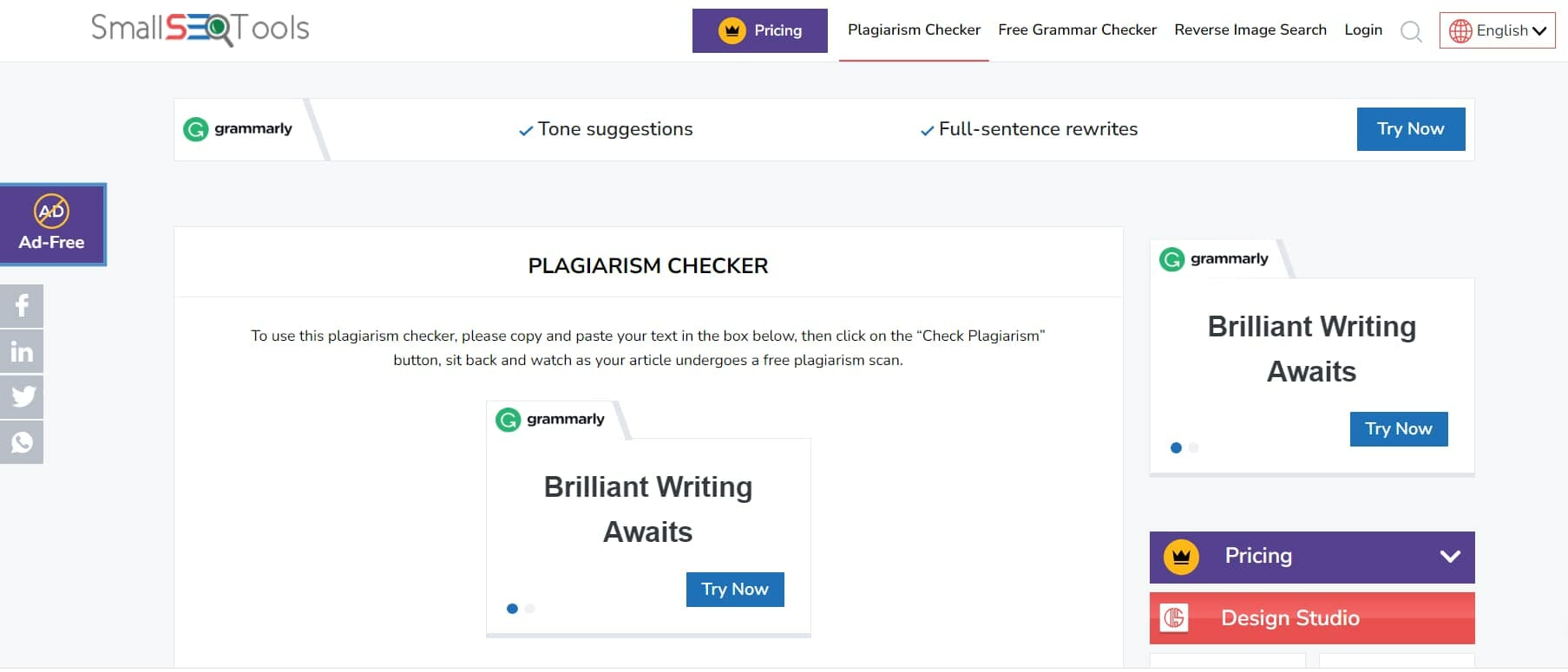This screenshot has width=1568, height=672.
Task: Share the page via the Facebook icon
Action: coord(23,305)
